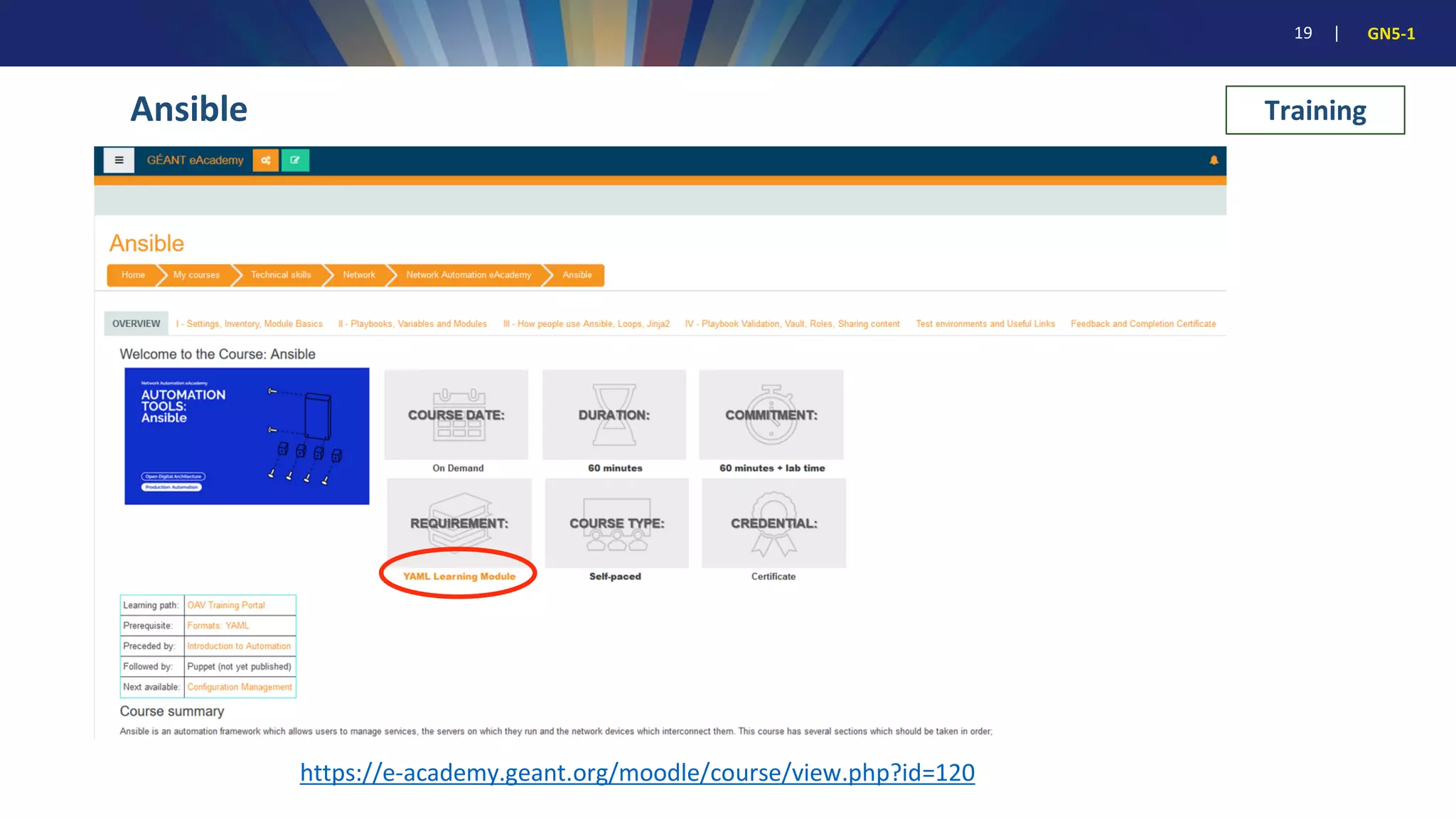Open the YAML Learning Module link
Viewport: 1456px width, 819px height.
point(459,577)
